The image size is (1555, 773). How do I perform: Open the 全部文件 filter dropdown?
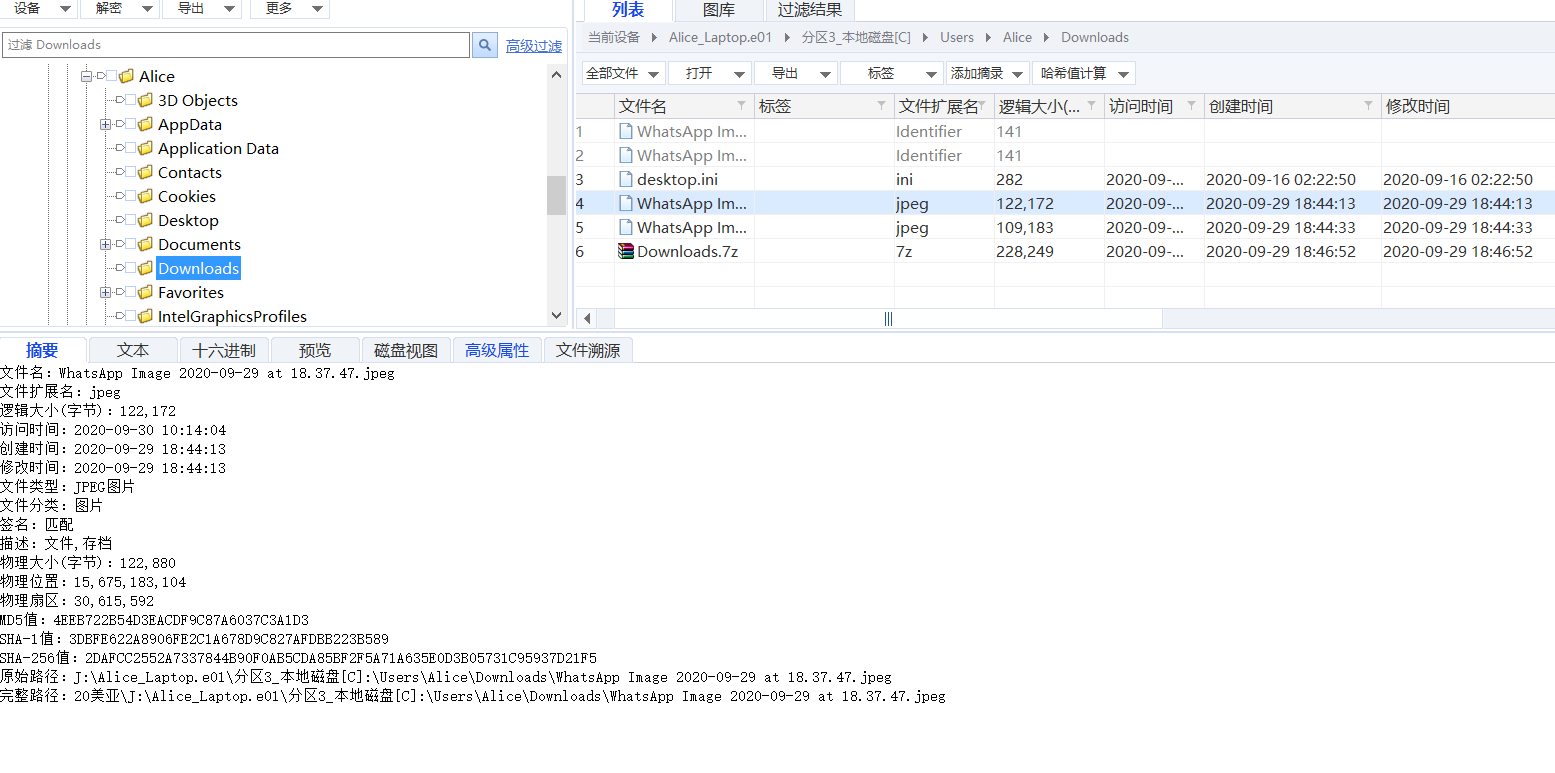[623, 73]
